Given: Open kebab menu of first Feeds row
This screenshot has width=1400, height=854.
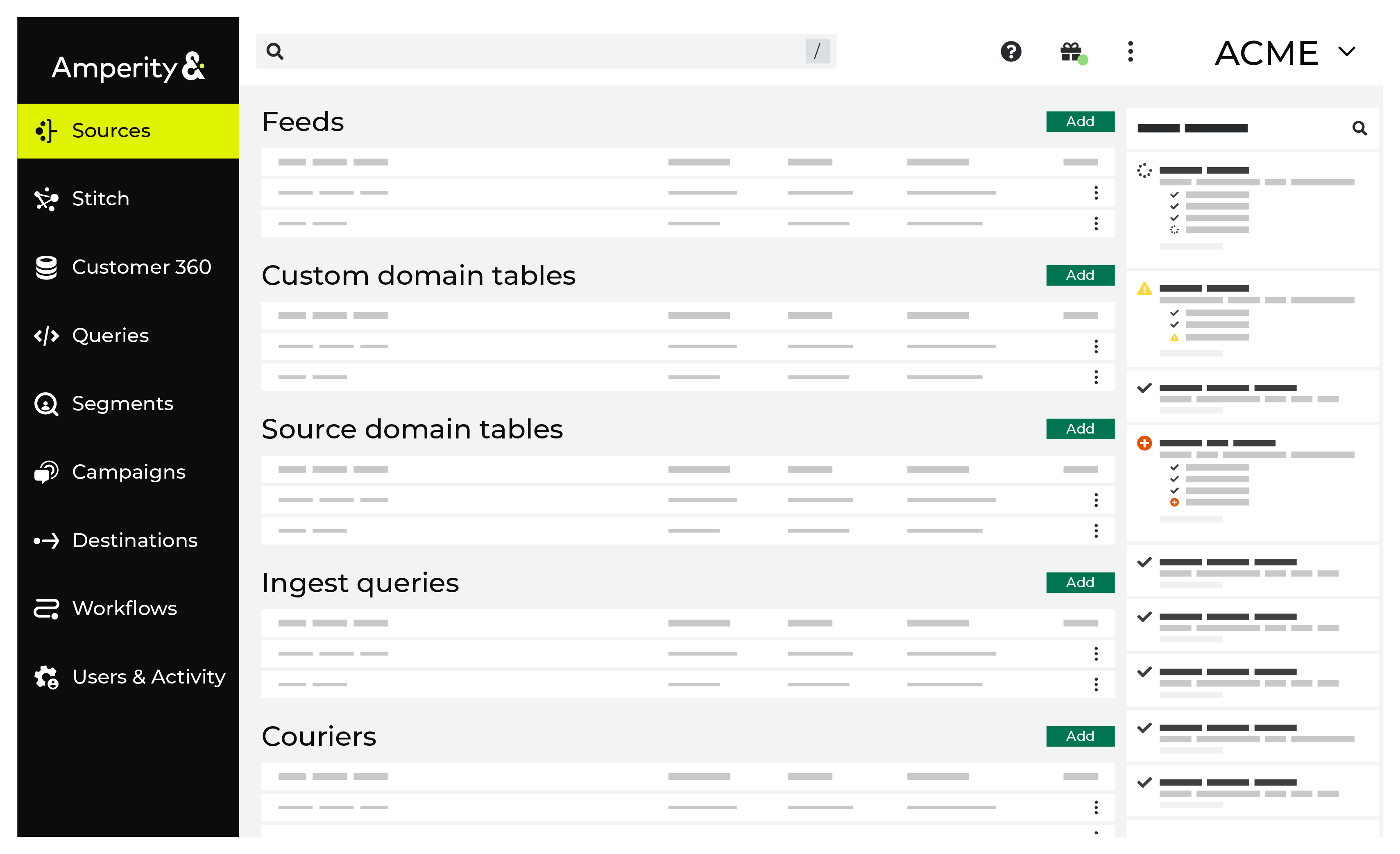Looking at the screenshot, I should click(x=1096, y=193).
